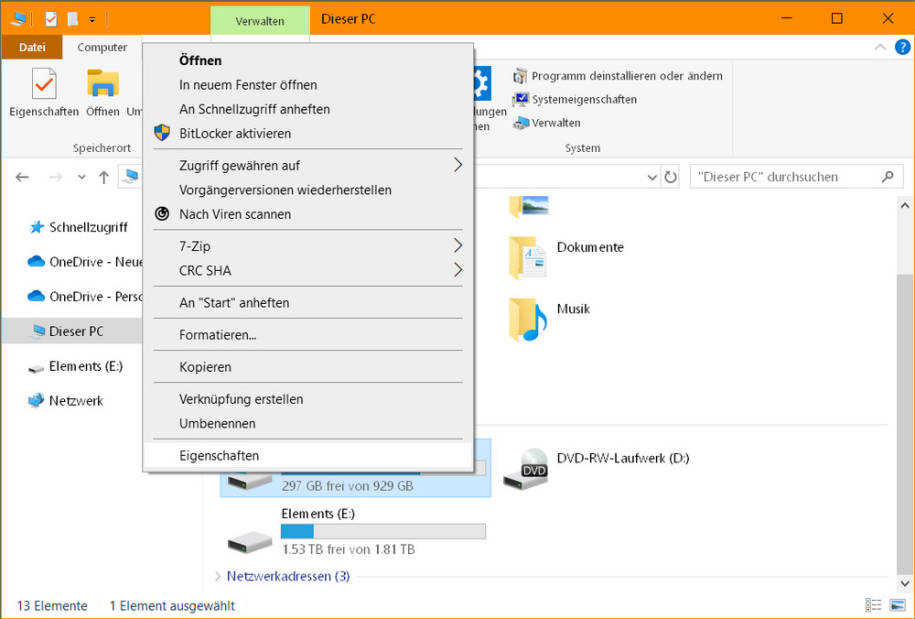Switch to details view in status bar
The height and width of the screenshot is (619, 915).
[873, 605]
